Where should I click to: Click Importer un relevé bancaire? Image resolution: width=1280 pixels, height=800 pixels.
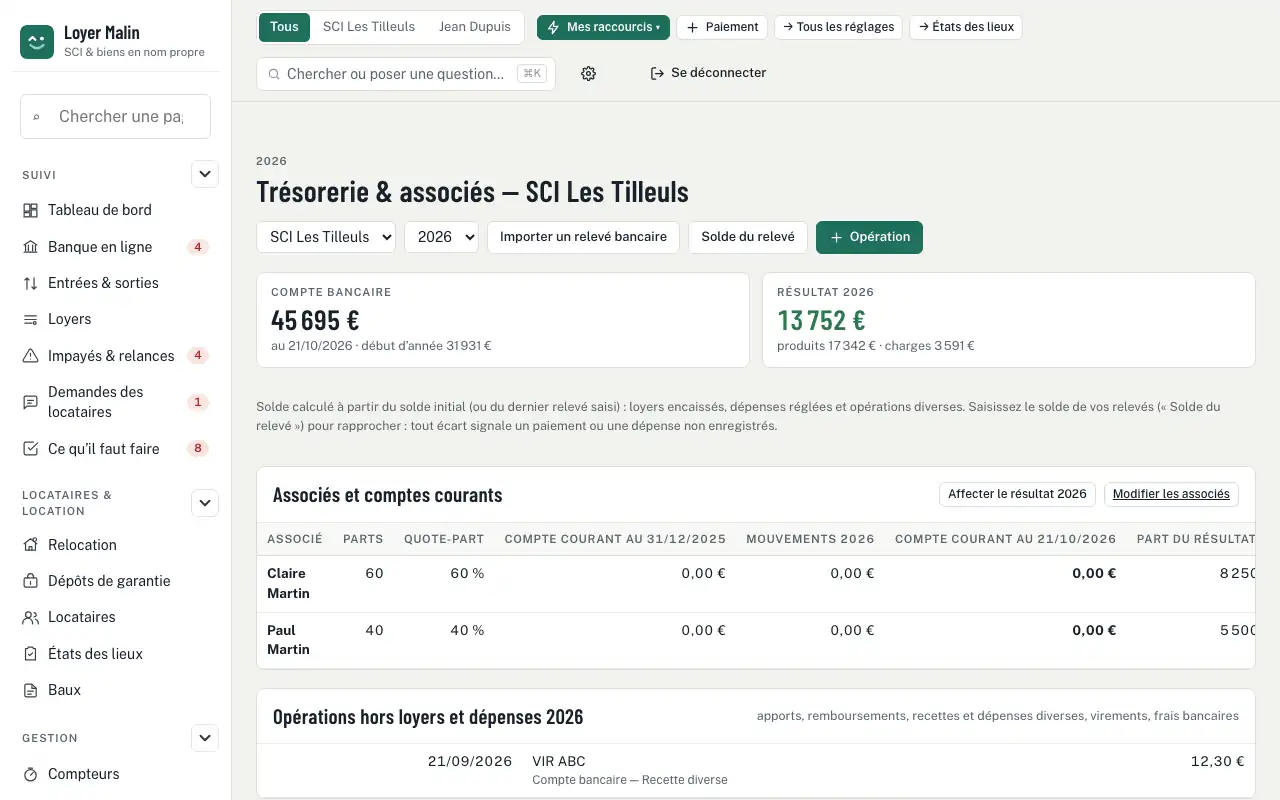click(x=583, y=237)
